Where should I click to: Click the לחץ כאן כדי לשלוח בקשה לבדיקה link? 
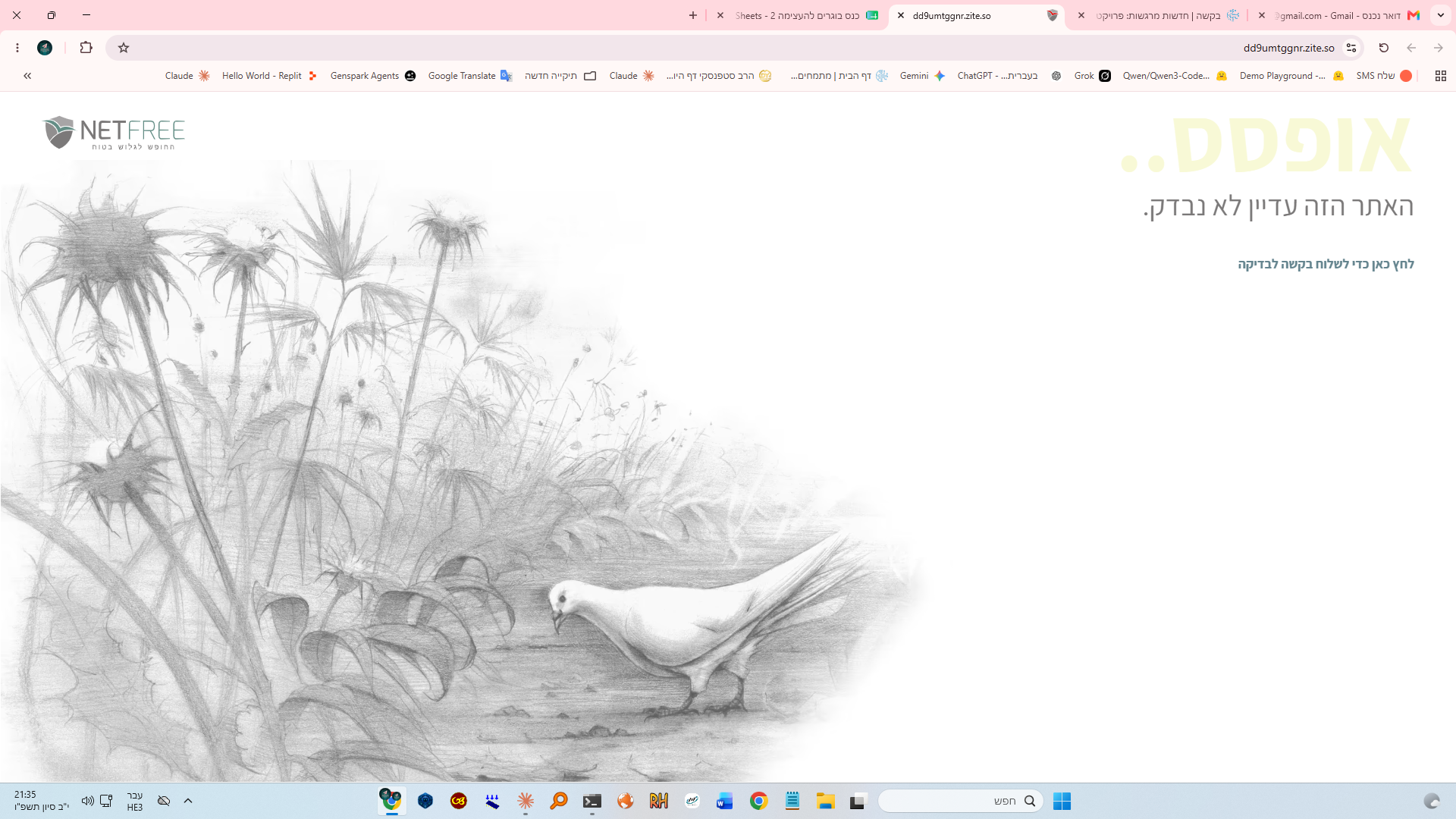tap(1326, 264)
